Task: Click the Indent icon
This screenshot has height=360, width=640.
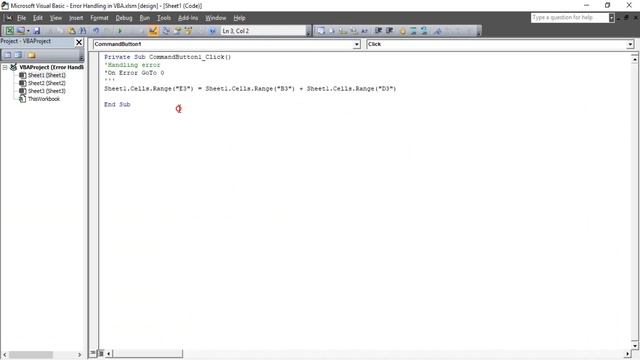Action: (x=378, y=31)
